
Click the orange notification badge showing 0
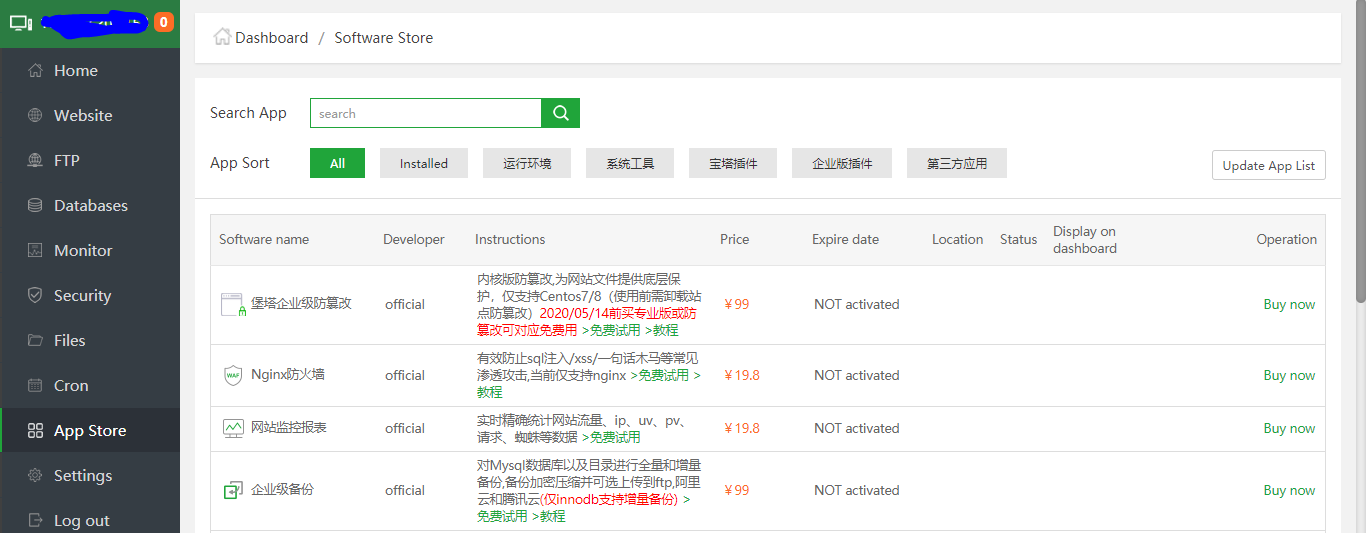click(163, 22)
